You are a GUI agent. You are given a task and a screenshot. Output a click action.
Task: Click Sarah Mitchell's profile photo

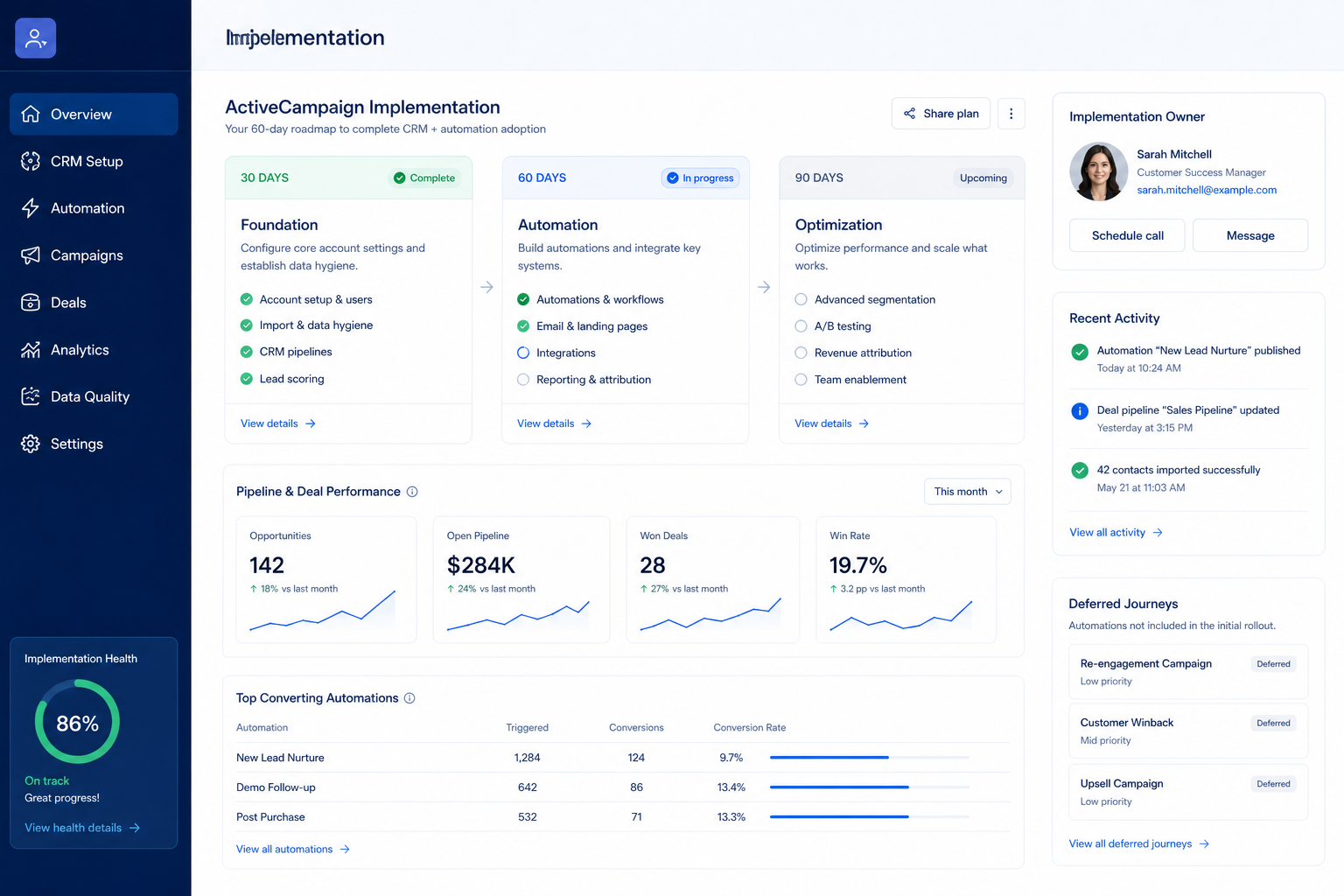pyautogui.click(x=1099, y=171)
